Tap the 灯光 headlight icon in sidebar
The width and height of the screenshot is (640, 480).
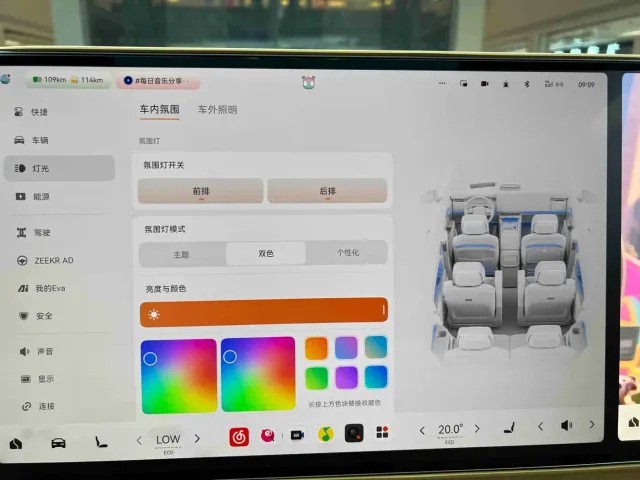coord(20,168)
